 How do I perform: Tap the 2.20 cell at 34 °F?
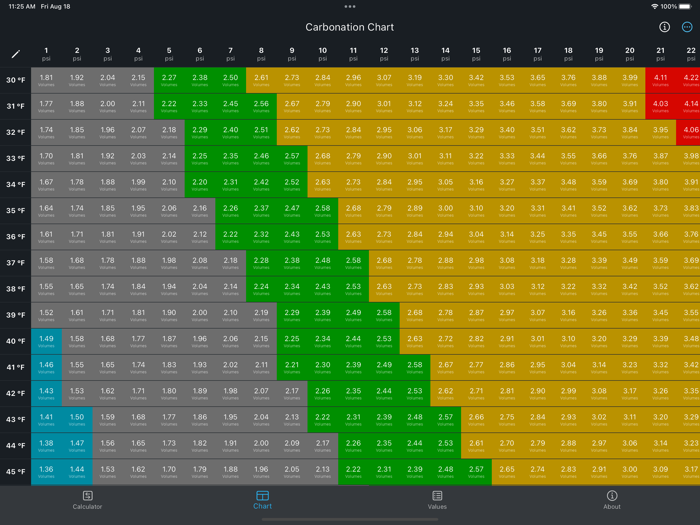pos(200,185)
